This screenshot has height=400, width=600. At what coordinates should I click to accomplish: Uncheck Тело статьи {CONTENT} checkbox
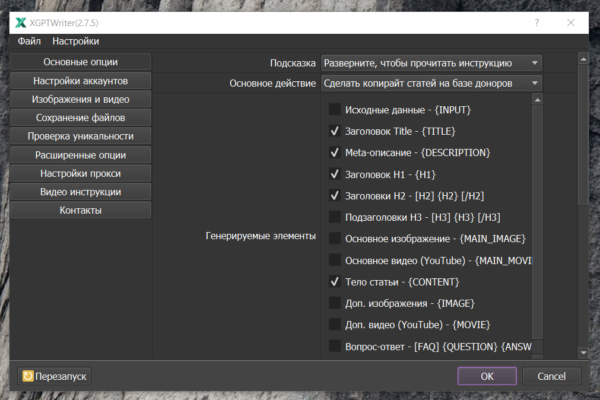tap(335, 282)
